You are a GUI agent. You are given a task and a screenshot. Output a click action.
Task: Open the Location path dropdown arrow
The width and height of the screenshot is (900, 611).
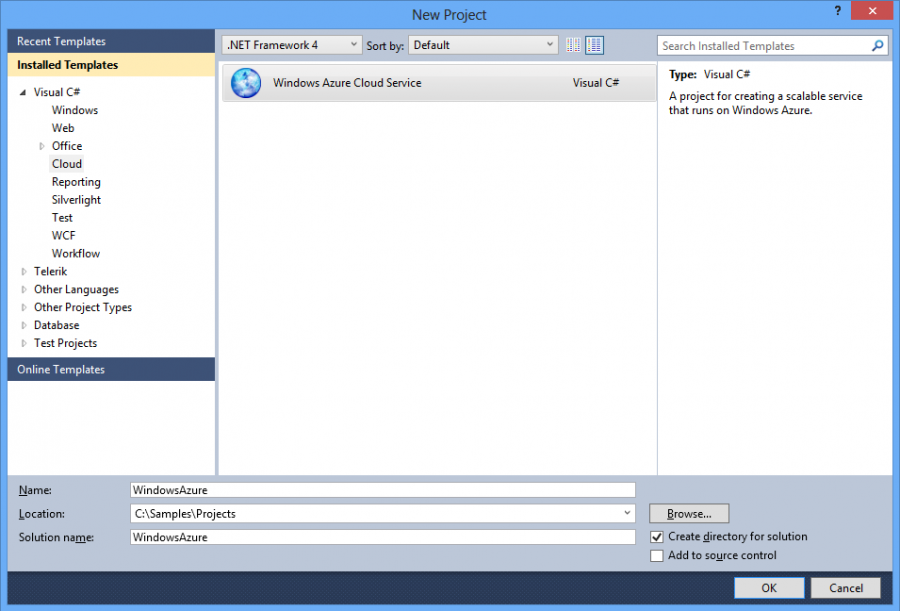[x=627, y=513]
